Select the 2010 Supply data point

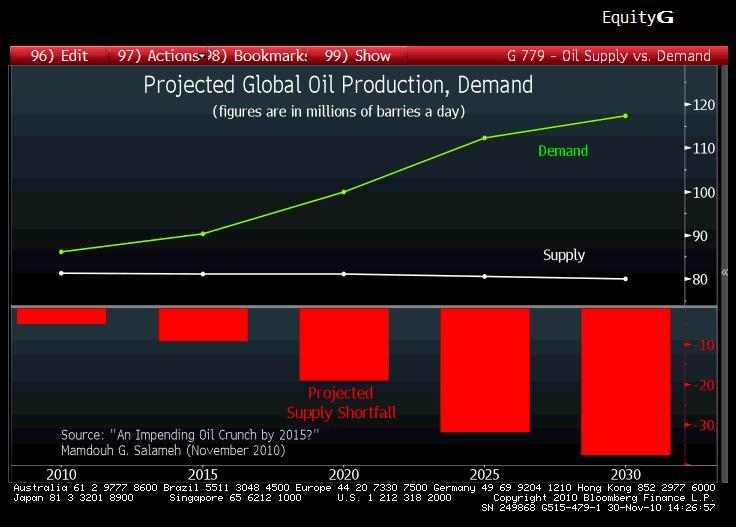61,273
